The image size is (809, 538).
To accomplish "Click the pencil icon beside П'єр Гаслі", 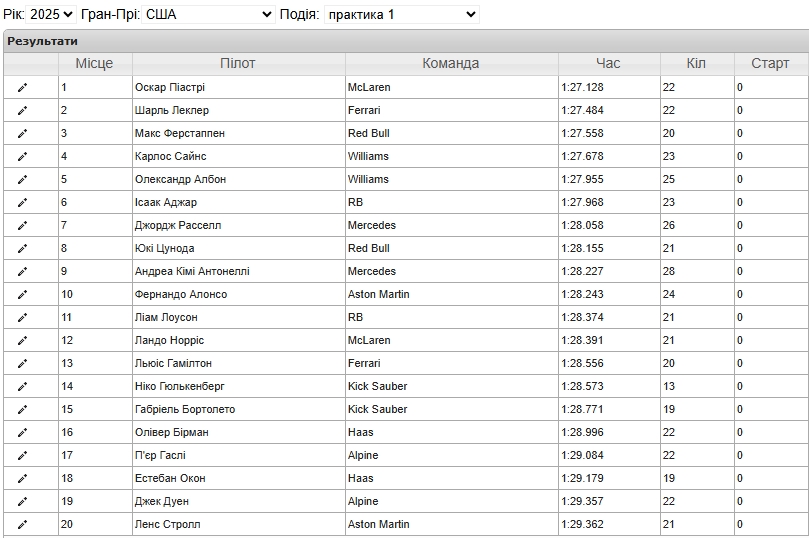I will [22, 456].
